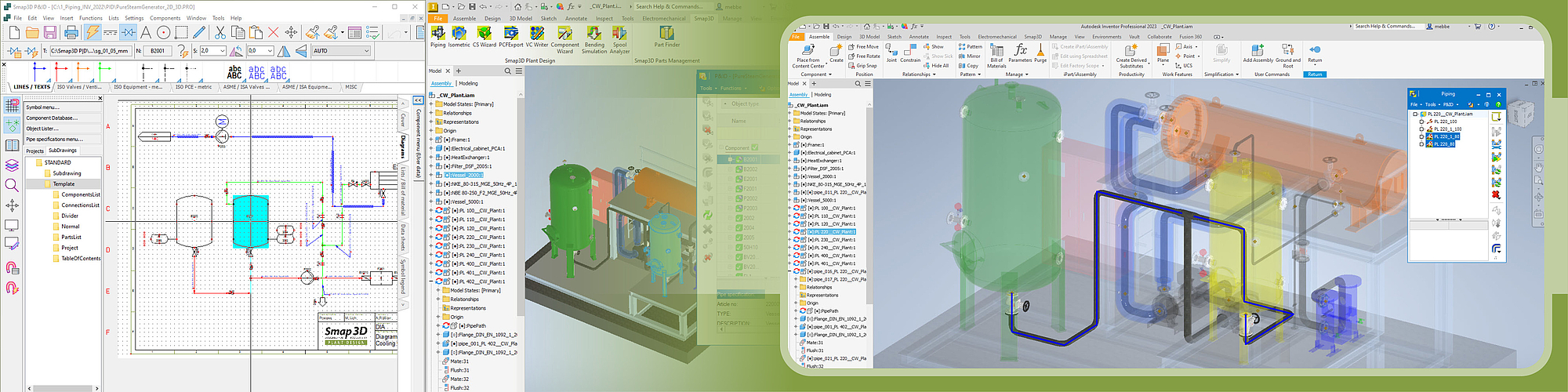Click Bending Simulation ribbon icon
This screenshot has width=1568, height=392.
594,39
